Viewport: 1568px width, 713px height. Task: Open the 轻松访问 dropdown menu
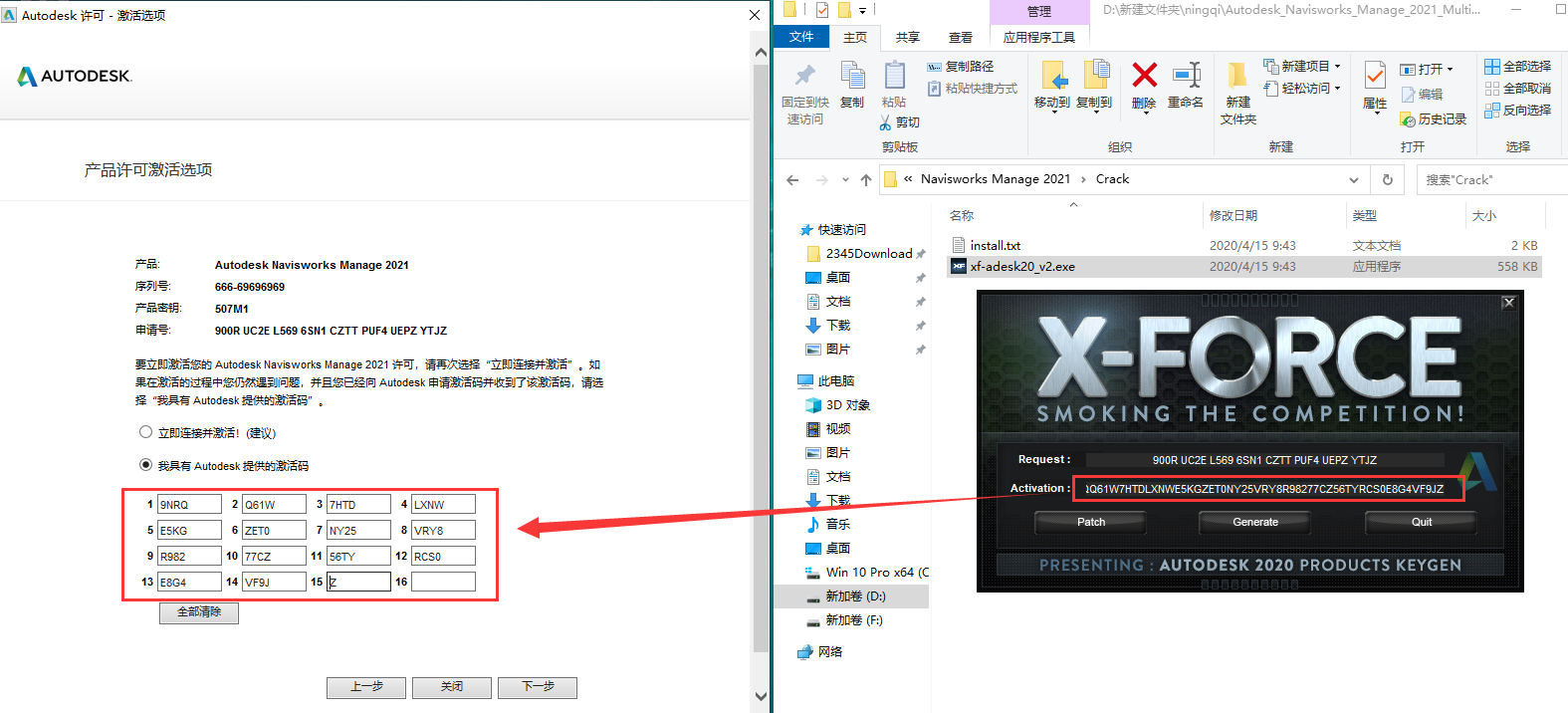(x=1337, y=89)
